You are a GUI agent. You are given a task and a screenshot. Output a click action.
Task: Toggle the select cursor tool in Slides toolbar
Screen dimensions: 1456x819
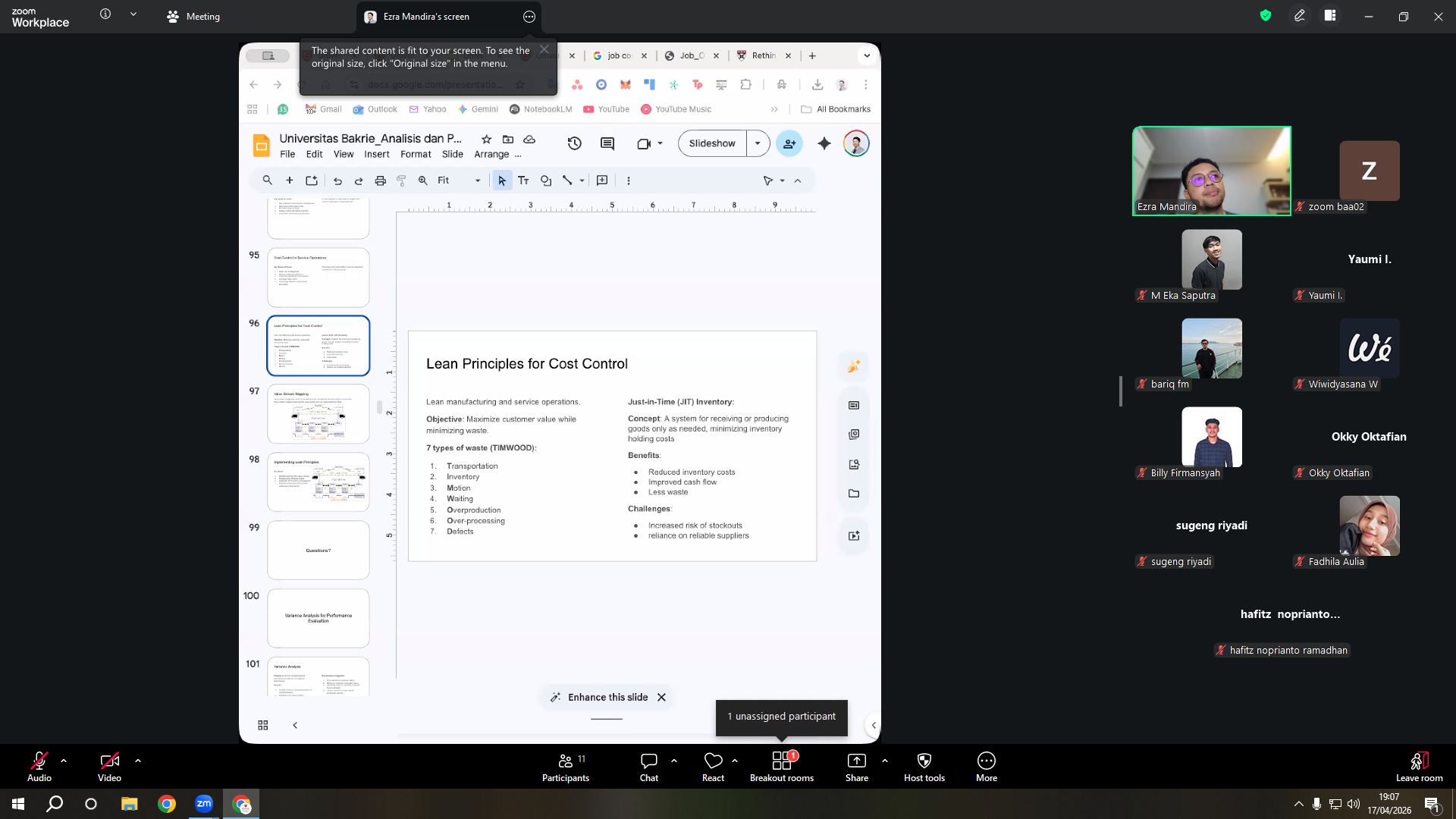point(502,180)
